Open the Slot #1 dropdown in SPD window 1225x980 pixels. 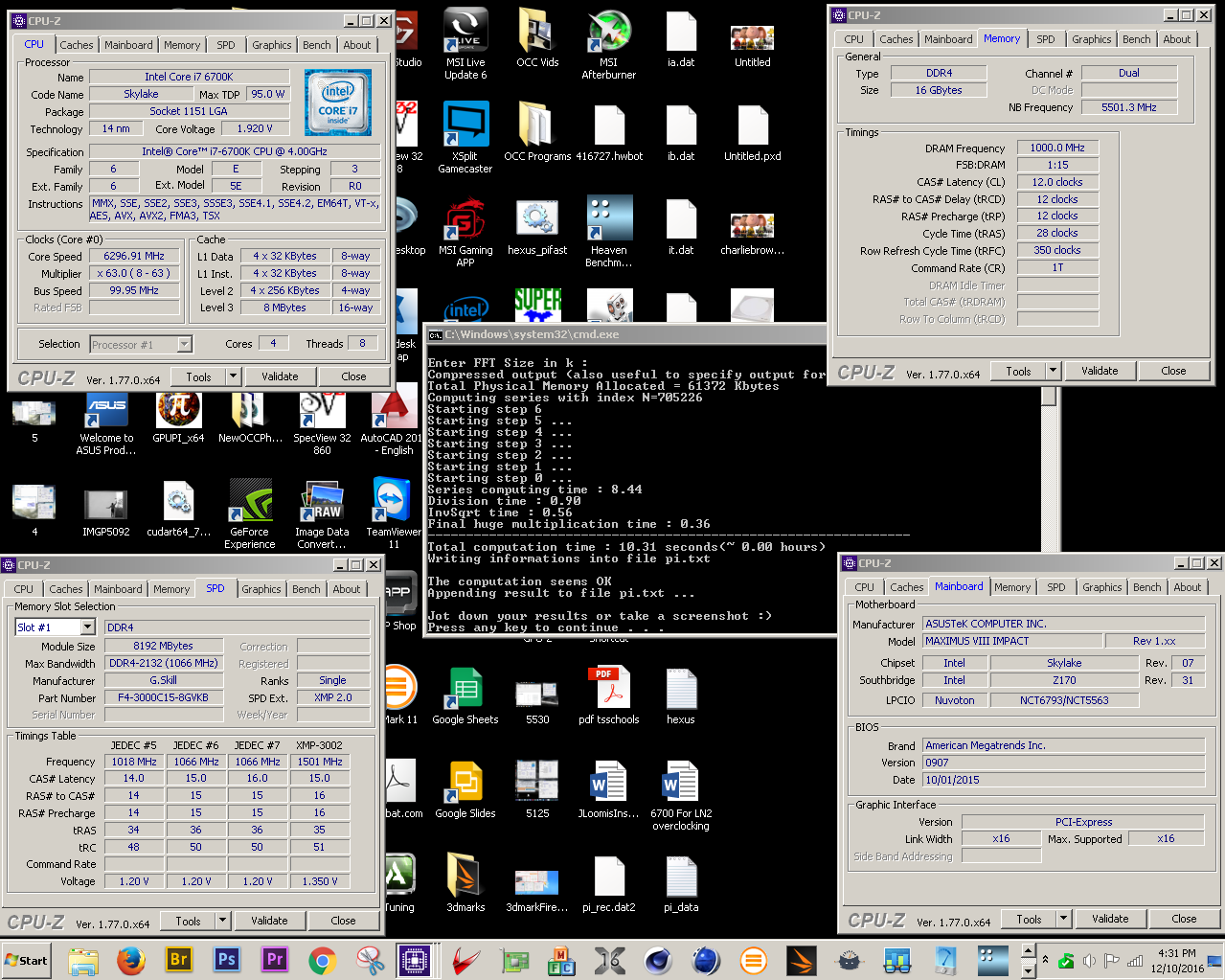(x=88, y=627)
